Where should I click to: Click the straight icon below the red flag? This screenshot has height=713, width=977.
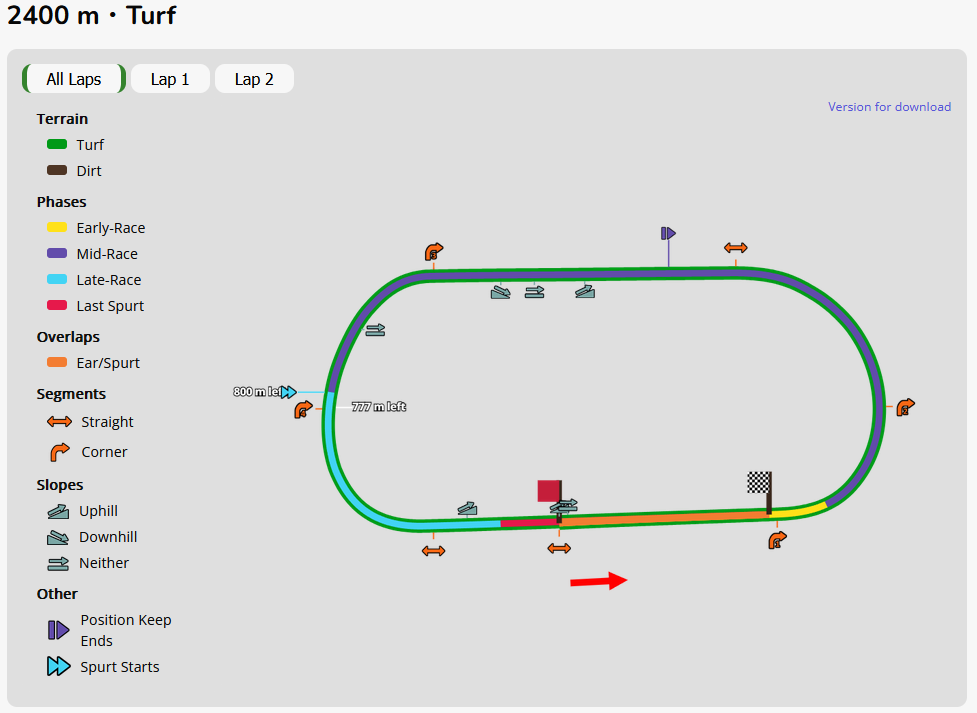point(559,548)
